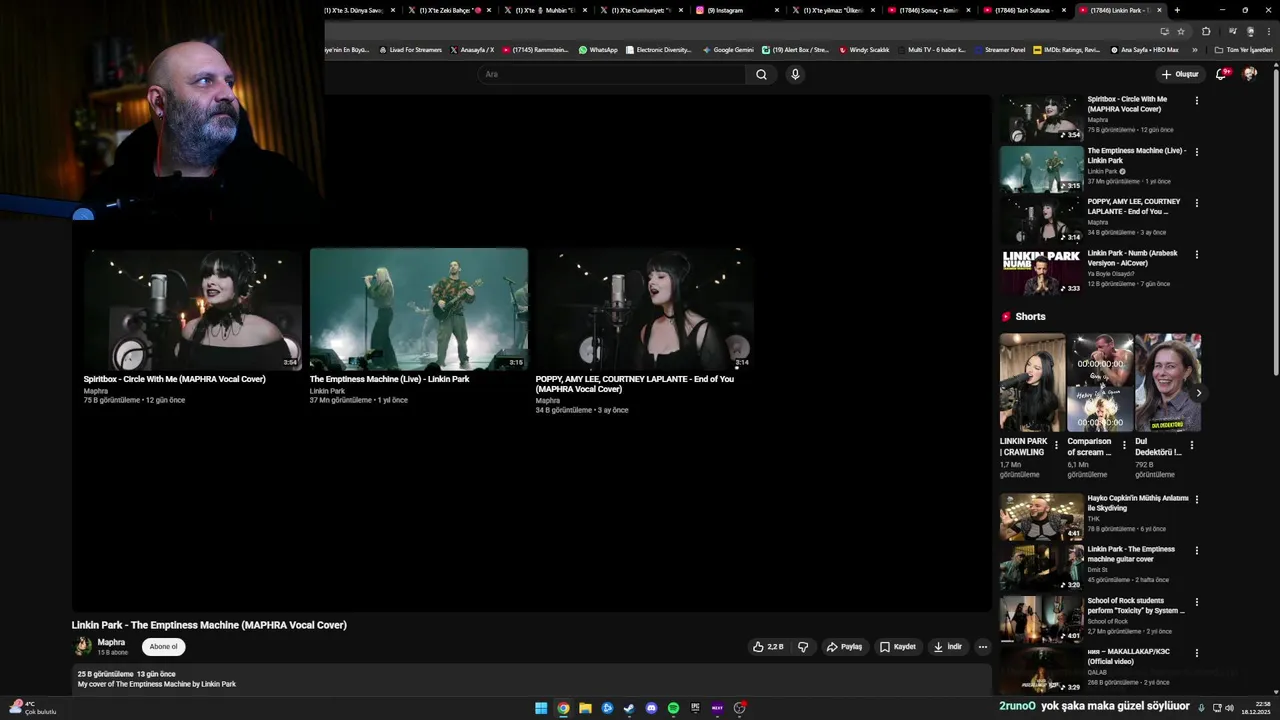Open Epic Games Launcher from the taskbar
Screen dimensions: 1280x720
pos(695,708)
